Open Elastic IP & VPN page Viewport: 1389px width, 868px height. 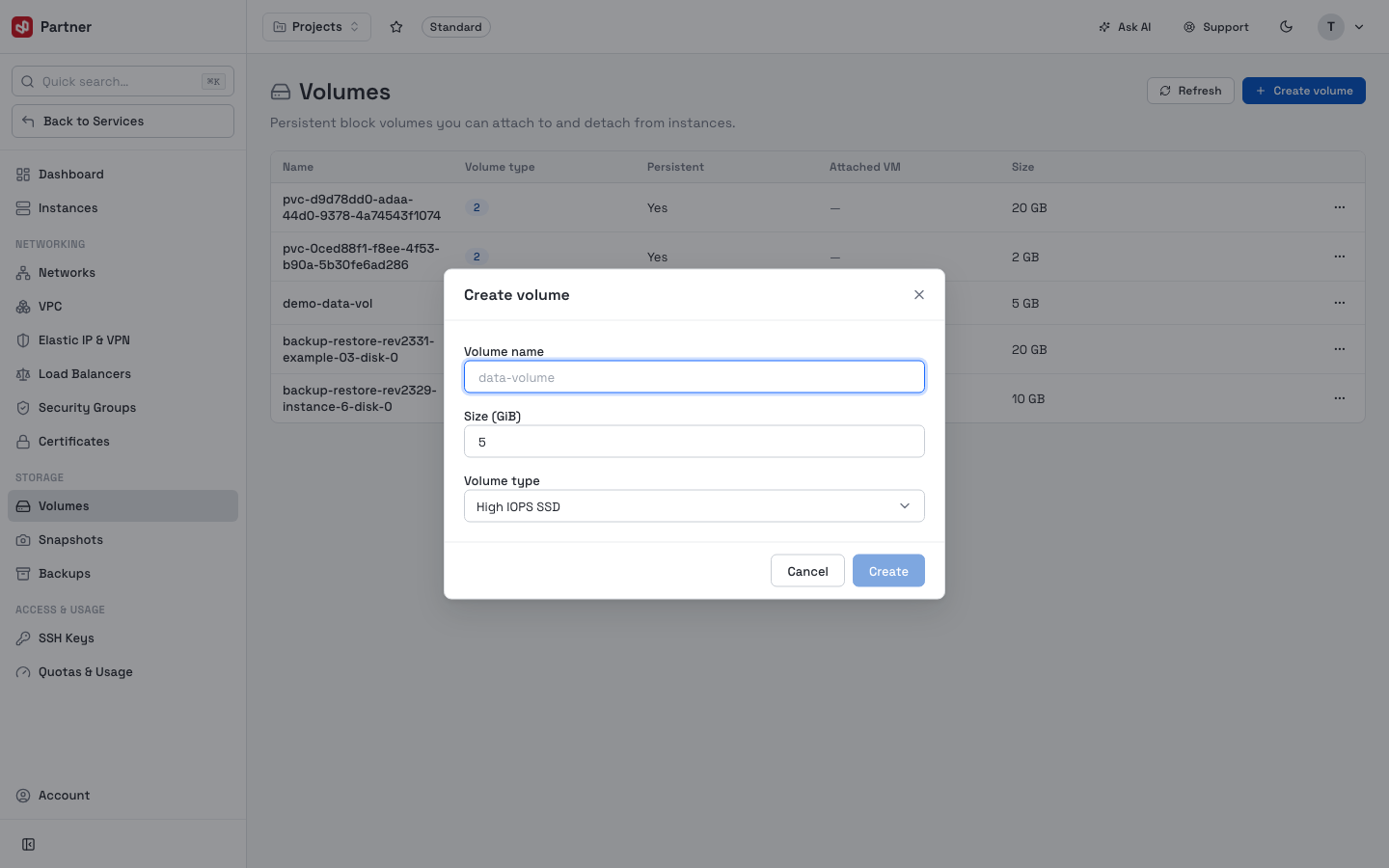[123, 340]
